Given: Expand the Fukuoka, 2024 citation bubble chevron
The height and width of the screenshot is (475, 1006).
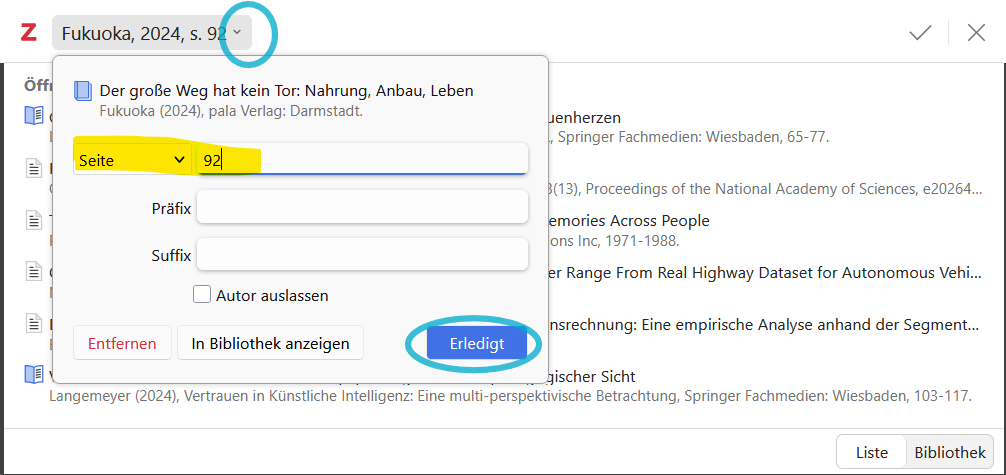Looking at the screenshot, I should [237, 33].
